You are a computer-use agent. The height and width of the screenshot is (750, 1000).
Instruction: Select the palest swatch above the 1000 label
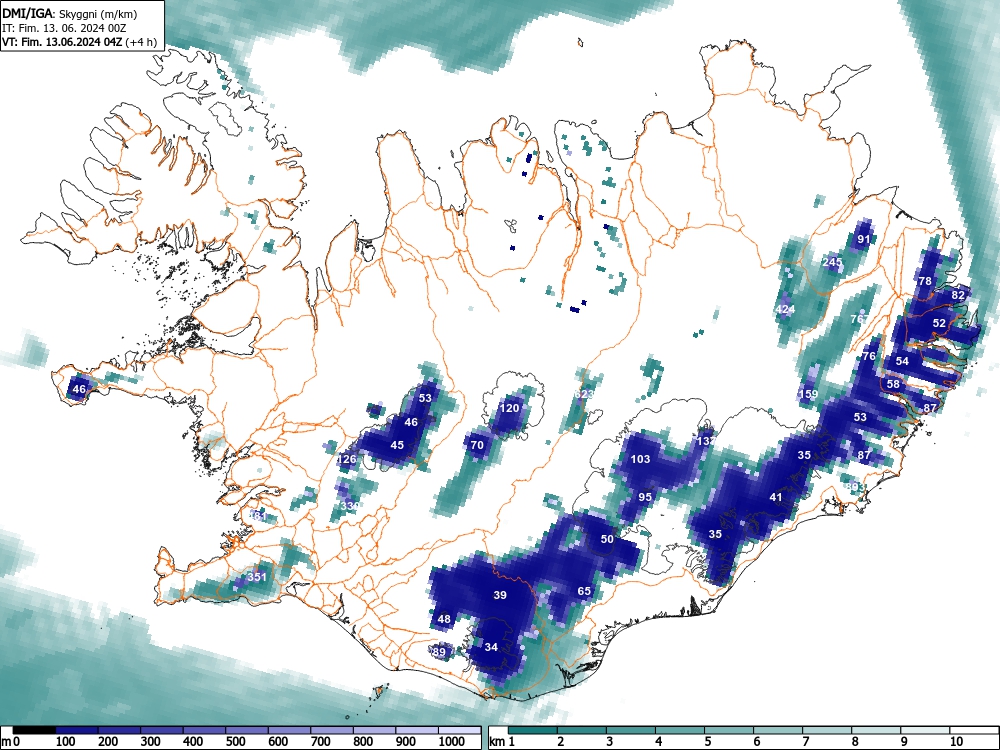pos(459,730)
